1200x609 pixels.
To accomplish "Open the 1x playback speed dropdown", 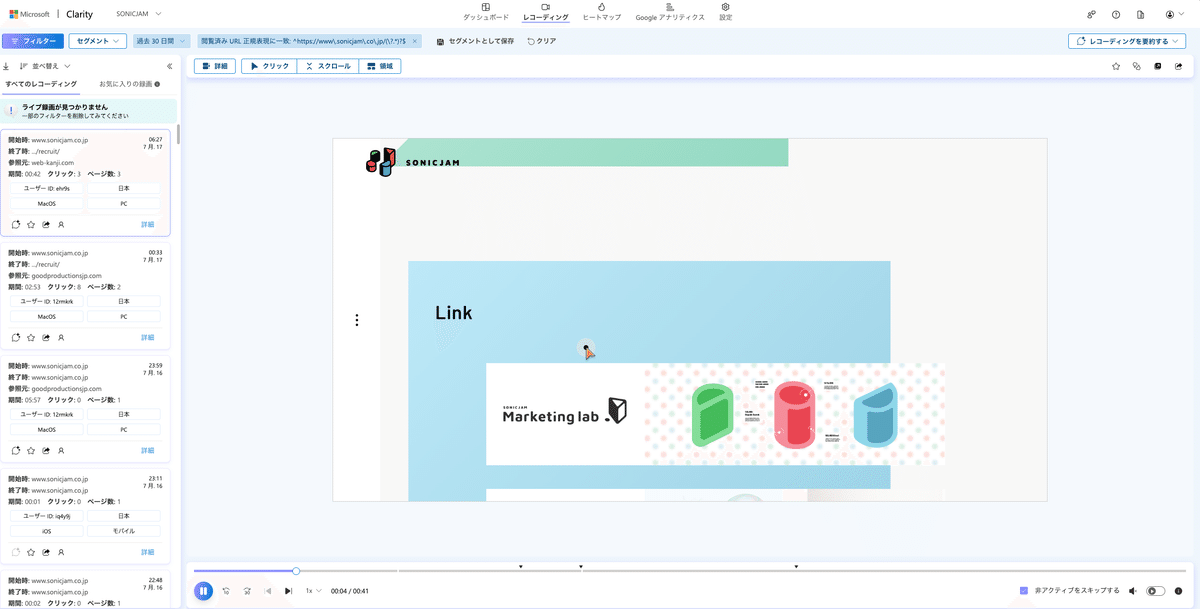I will pyautogui.click(x=313, y=591).
